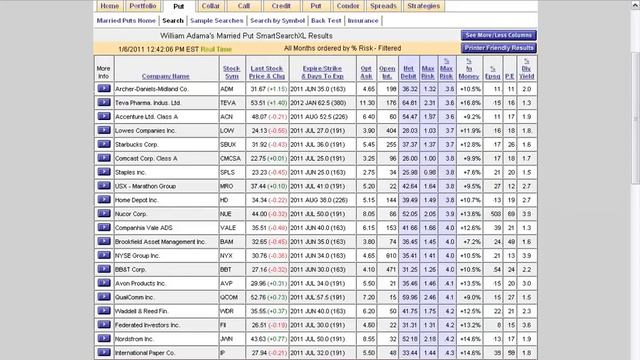Click scrollbar up arrow at top
Screen dimensions: 640x360
pyautogui.click(x=636, y=4)
